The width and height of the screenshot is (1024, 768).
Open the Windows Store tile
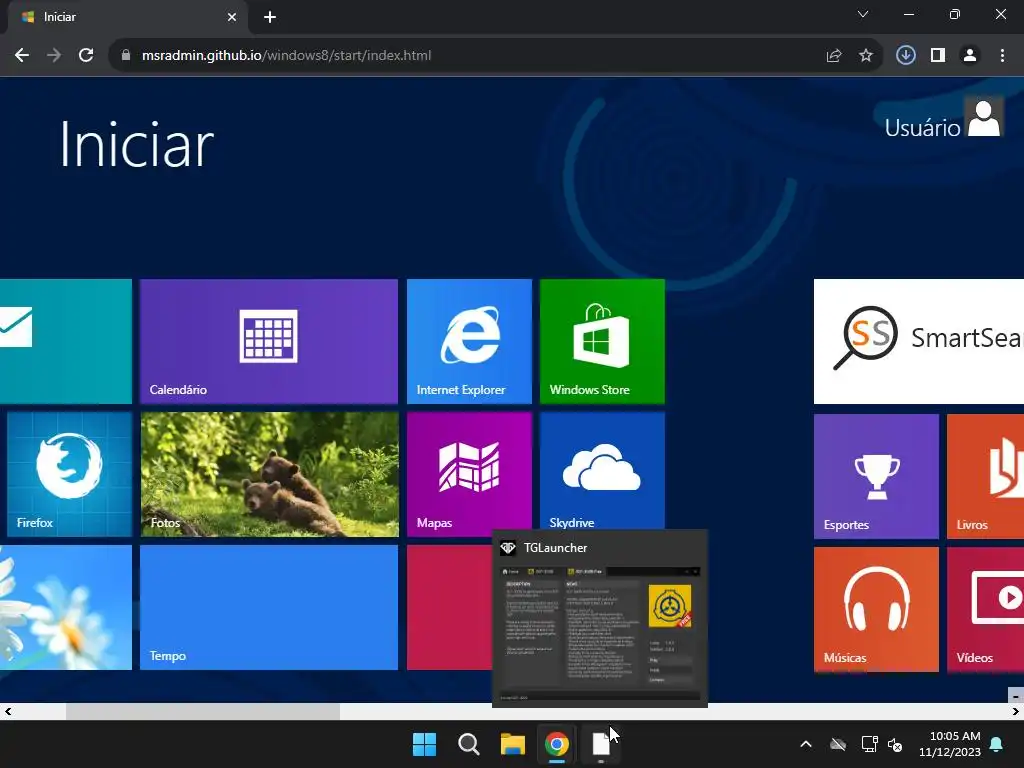602,341
